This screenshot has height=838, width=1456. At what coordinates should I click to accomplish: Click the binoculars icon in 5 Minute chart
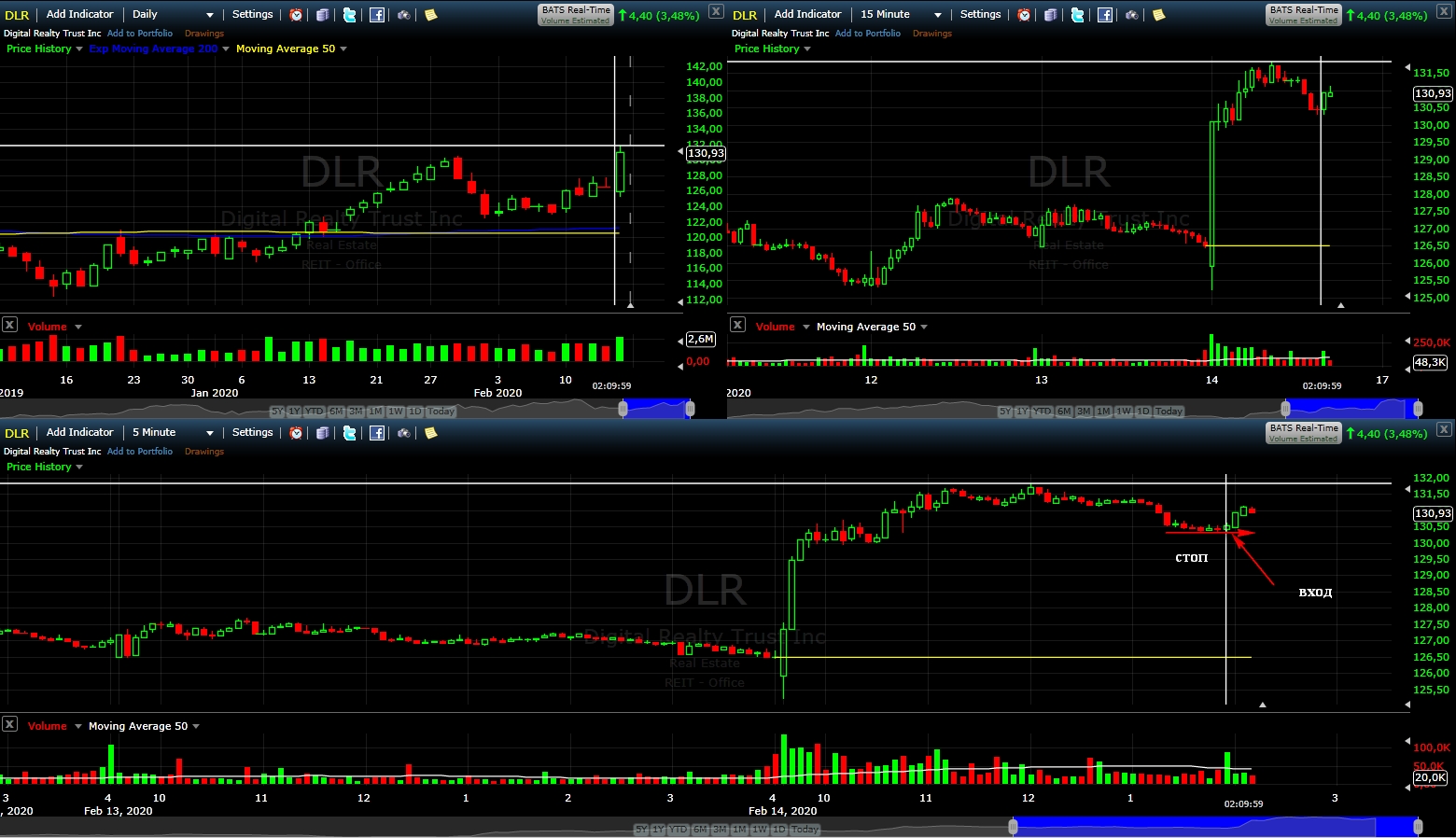point(404,433)
